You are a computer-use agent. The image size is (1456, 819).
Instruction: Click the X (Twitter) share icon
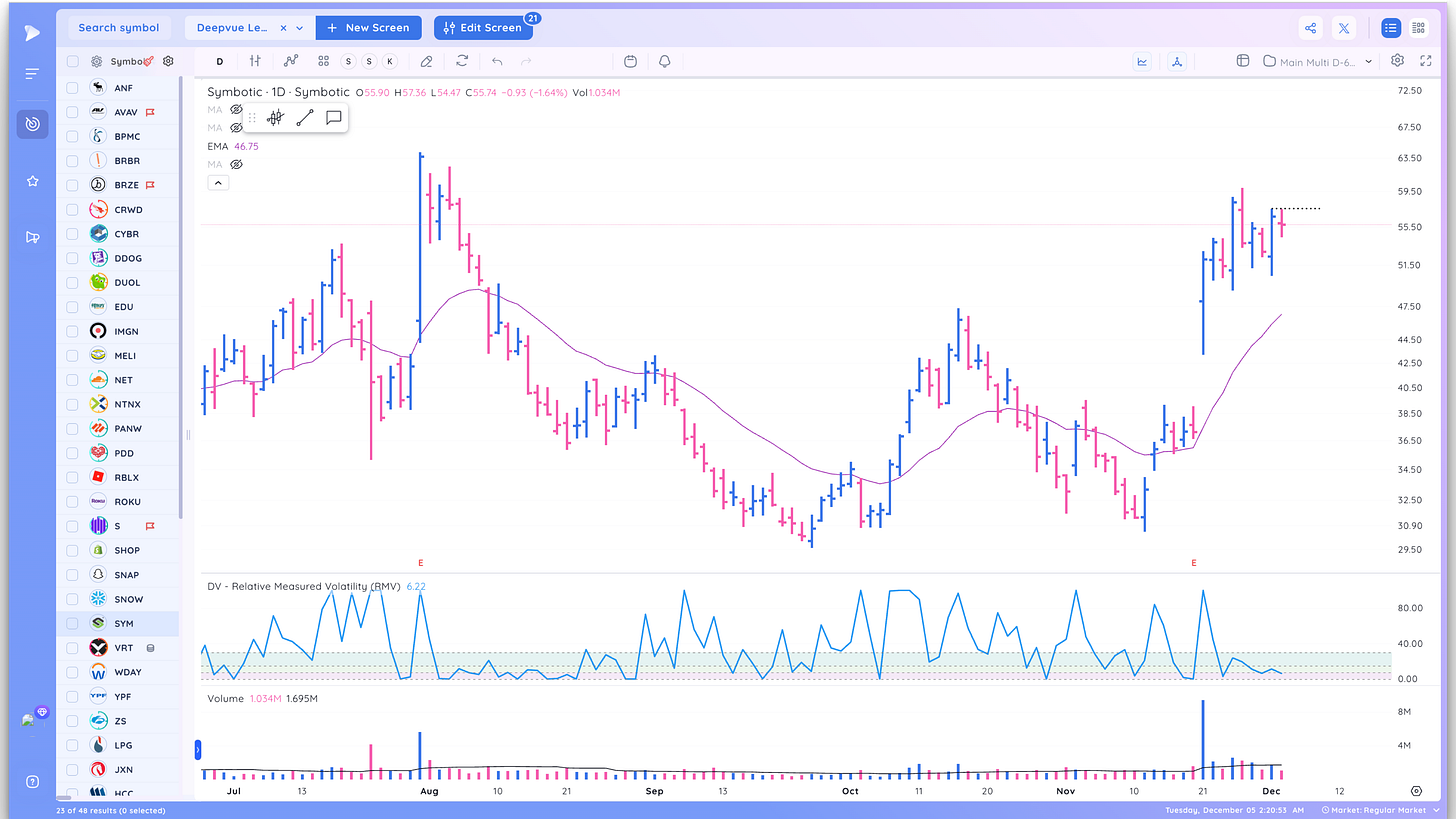tap(1343, 28)
